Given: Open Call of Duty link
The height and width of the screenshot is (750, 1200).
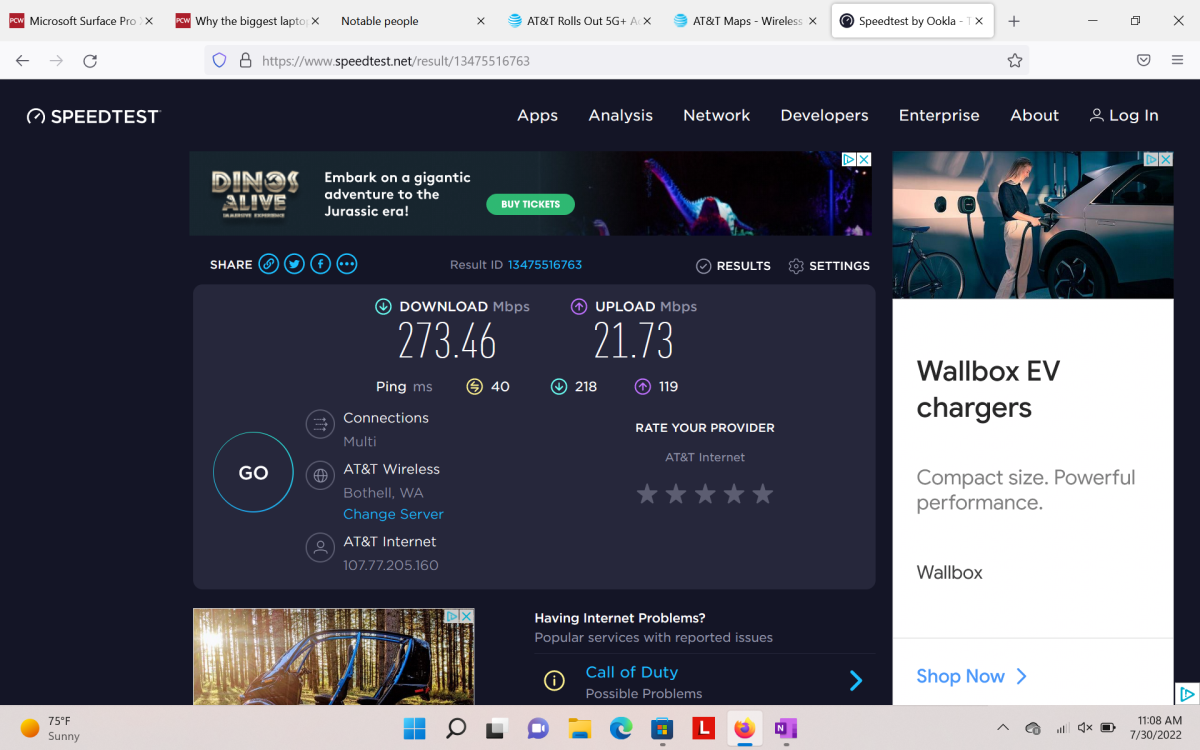Looking at the screenshot, I should [x=632, y=672].
